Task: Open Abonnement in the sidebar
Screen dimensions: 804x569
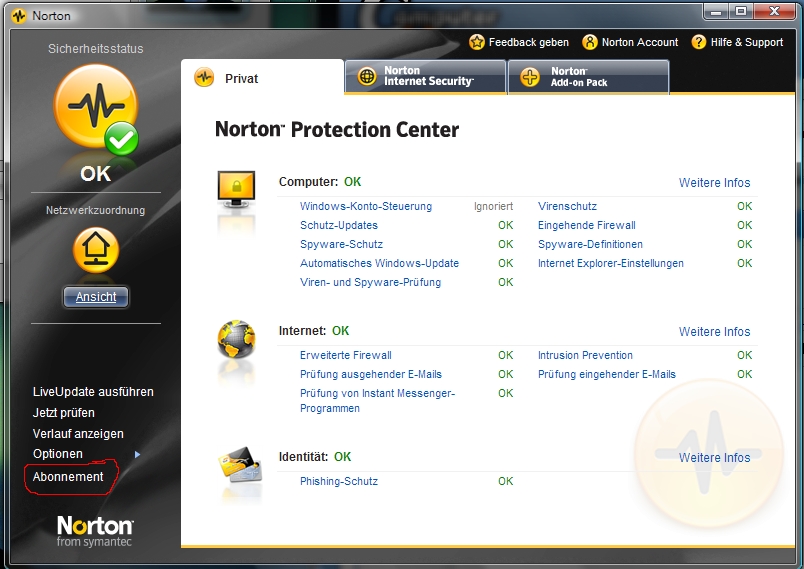Action: pyautogui.click(x=68, y=477)
